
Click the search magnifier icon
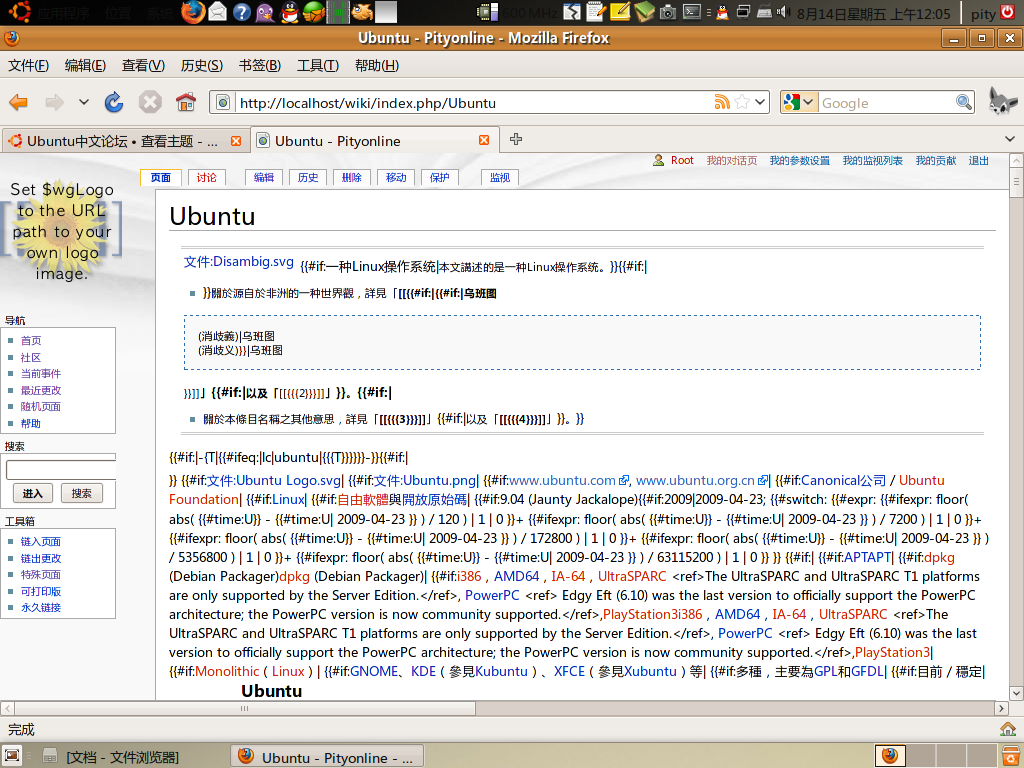click(963, 102)
